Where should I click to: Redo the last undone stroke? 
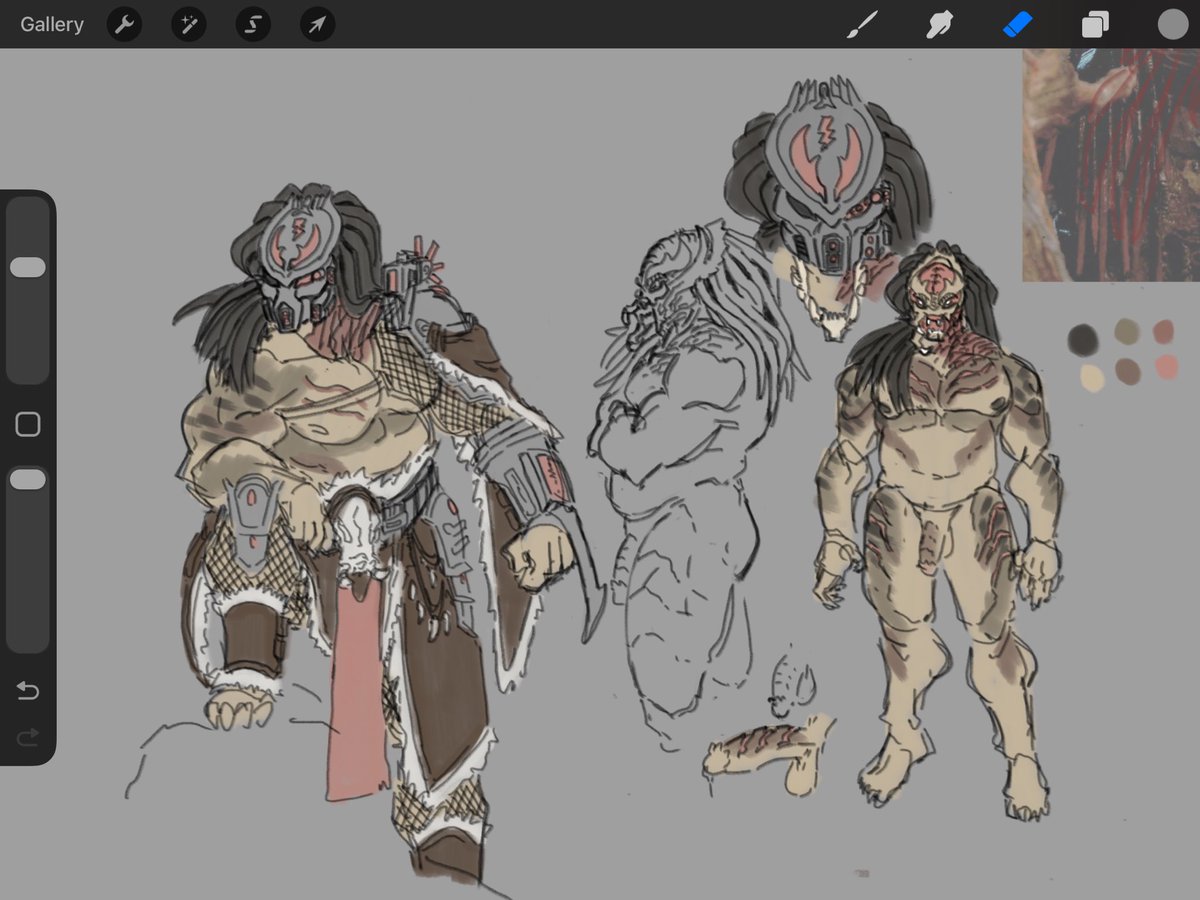(x=28, y=738)
